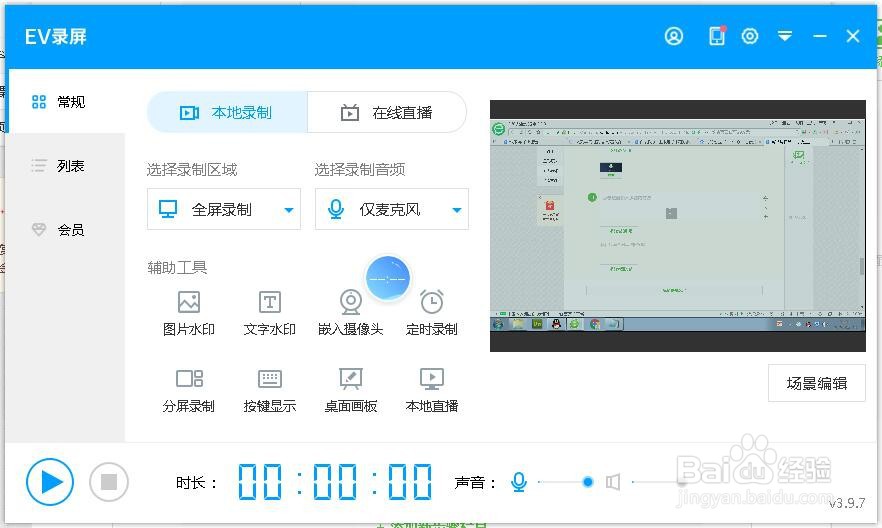
Task: Click the v3.9.7 version label
Action: pyautogui.click(x=847, y=503)
